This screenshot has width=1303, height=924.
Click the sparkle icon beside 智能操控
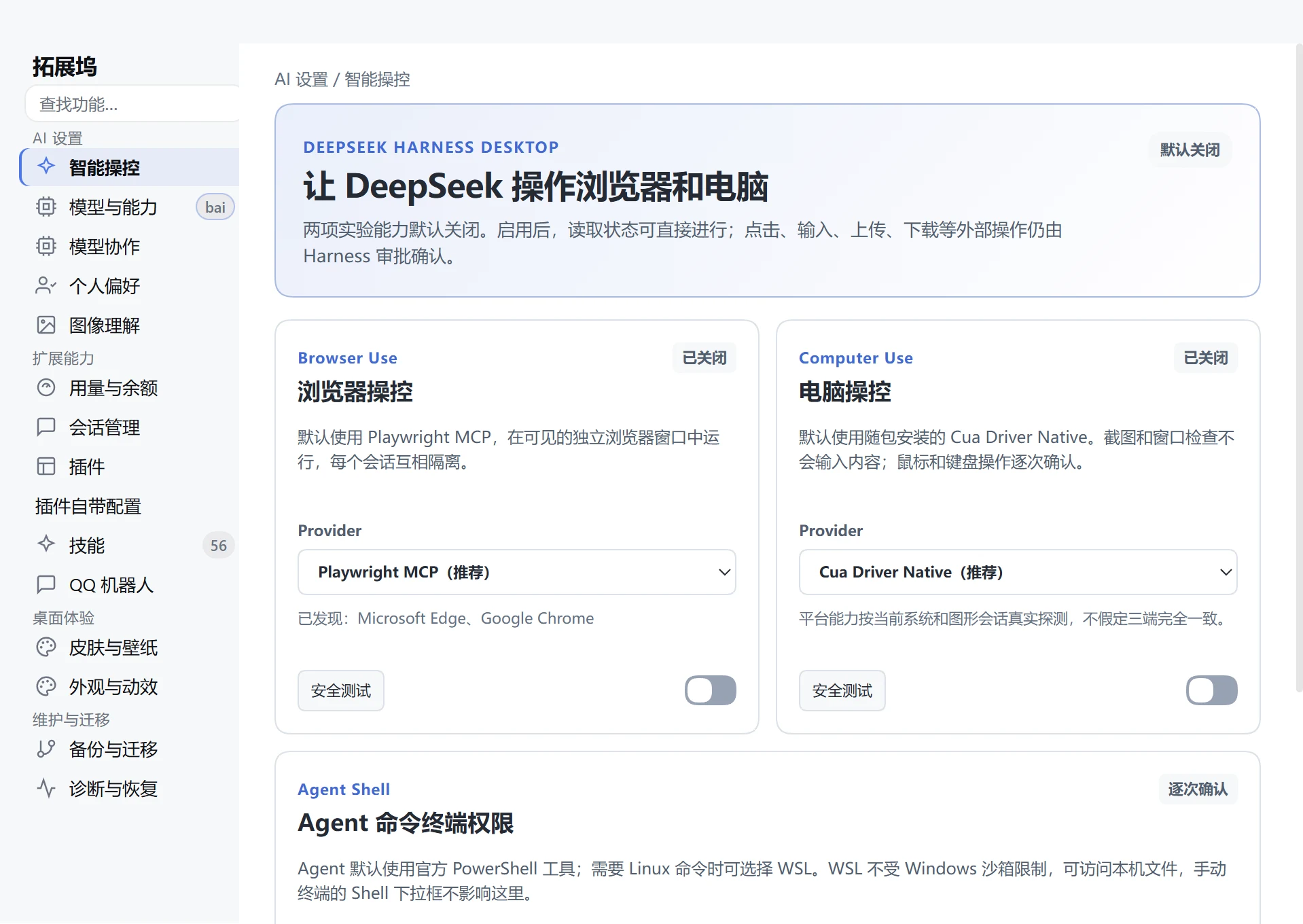46,166
